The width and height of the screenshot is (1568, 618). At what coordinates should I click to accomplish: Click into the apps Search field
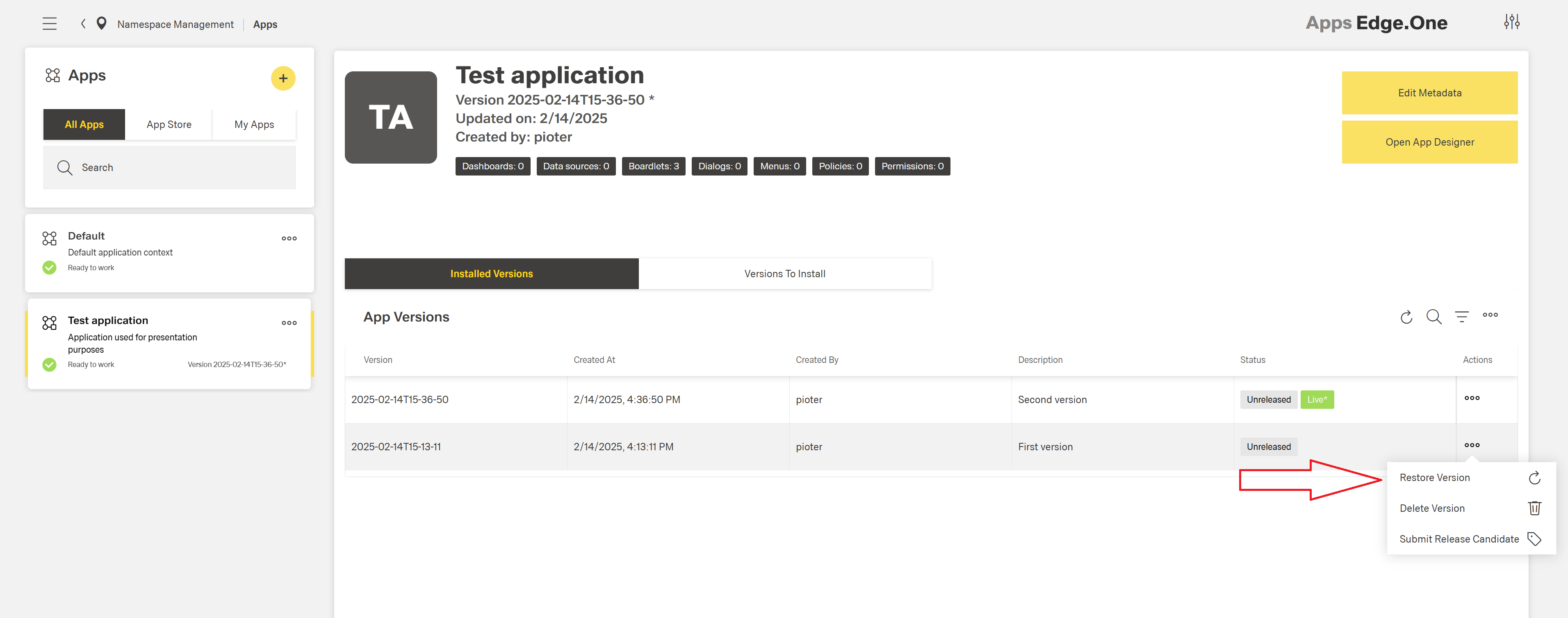pyautogui.click(x=169, y=167)
